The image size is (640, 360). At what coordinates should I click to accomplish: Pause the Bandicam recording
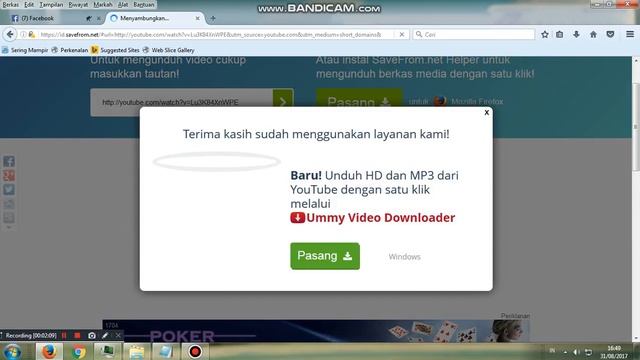[x=64, y=336]
